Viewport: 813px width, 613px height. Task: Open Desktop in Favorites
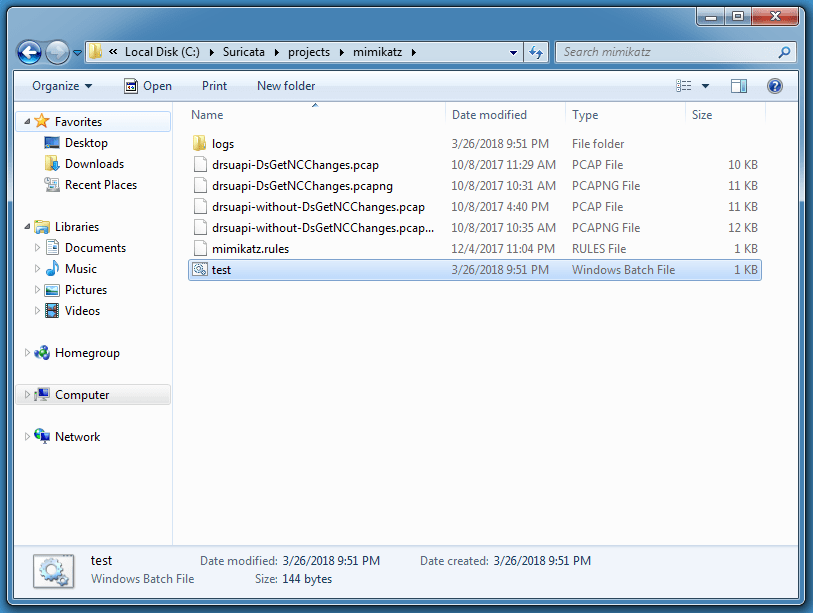[x=86, y=143]
